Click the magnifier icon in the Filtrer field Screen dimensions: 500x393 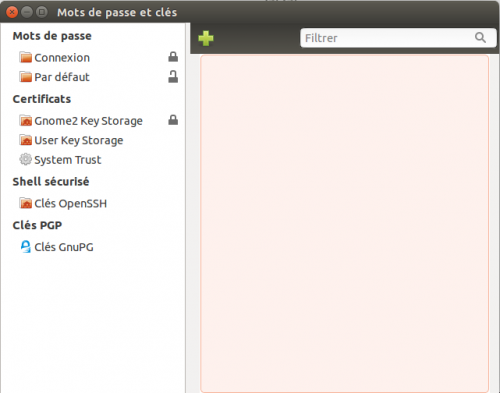tap(480, 38)
